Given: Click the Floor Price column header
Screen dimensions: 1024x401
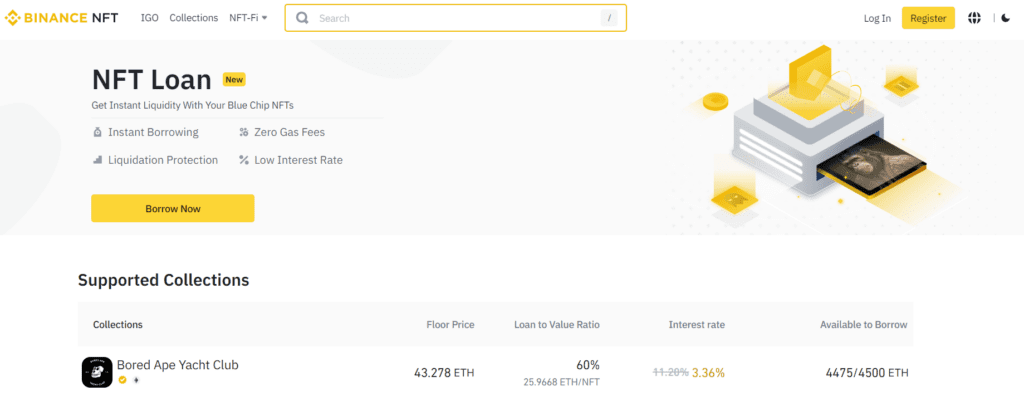Looking at the screenshot, I should [x=451, y=325].
